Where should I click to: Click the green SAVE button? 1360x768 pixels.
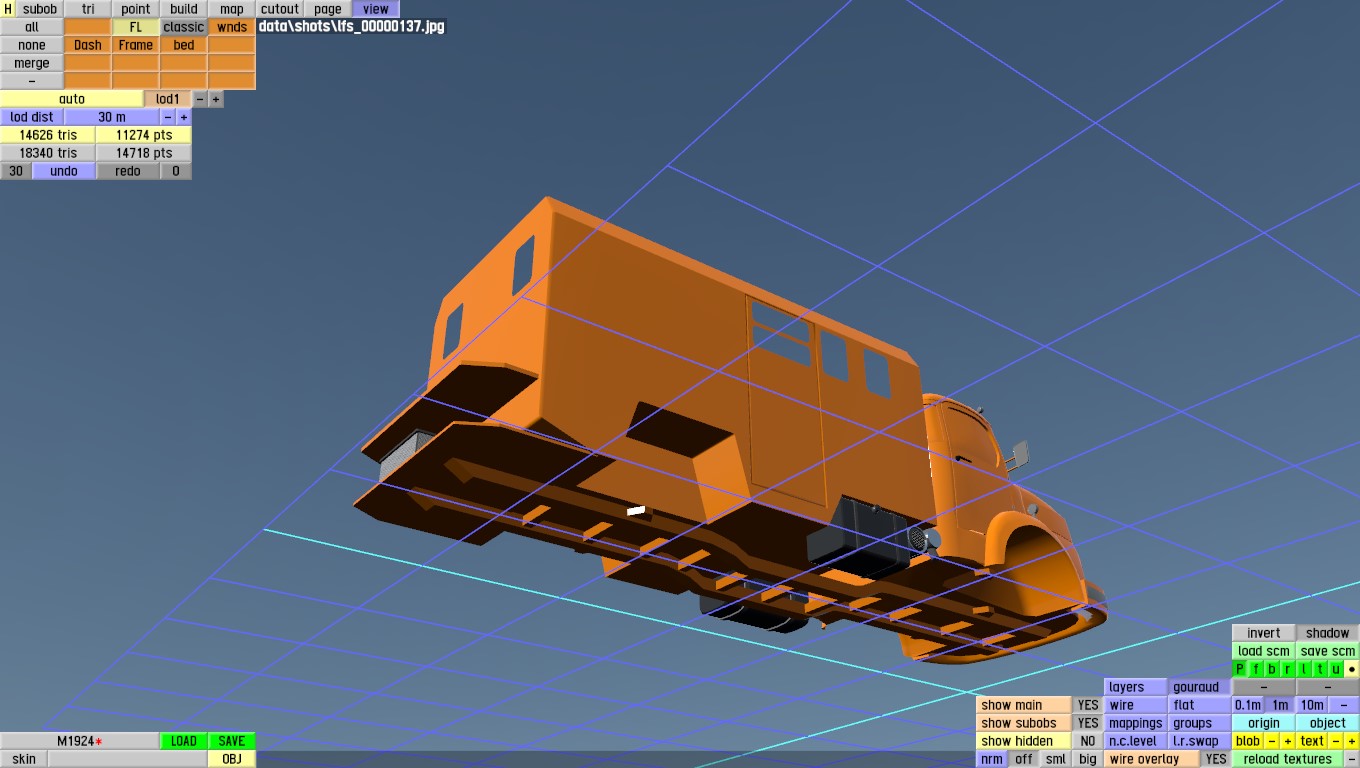coord(232,741)
